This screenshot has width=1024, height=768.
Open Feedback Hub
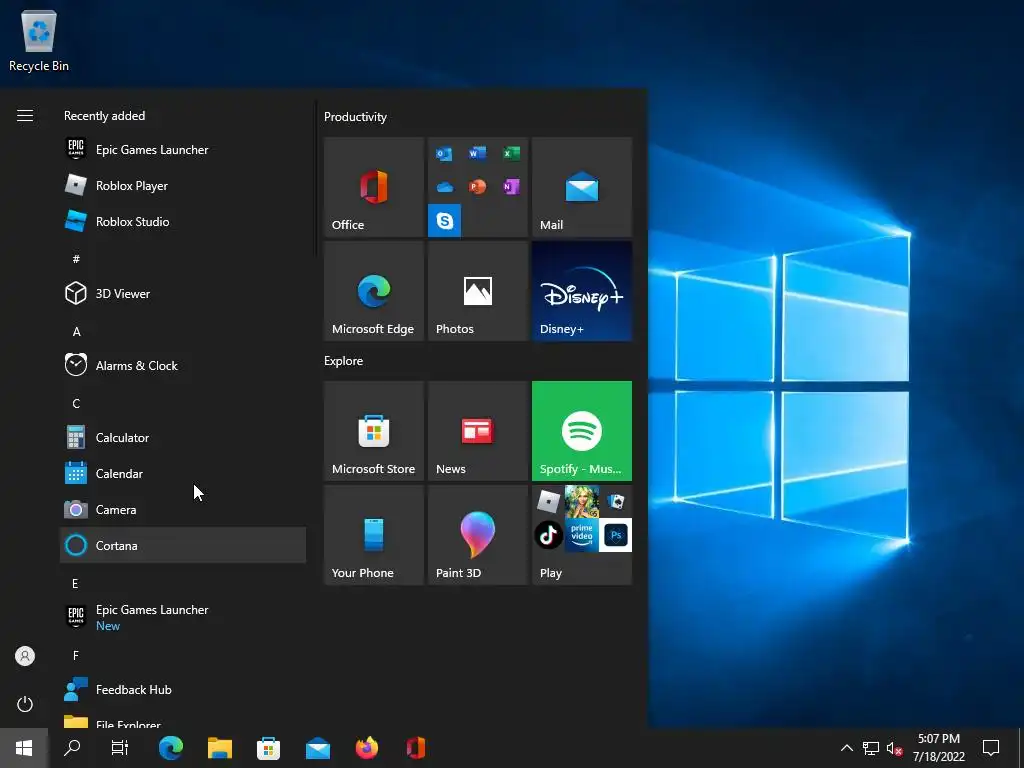pos(183,690)
